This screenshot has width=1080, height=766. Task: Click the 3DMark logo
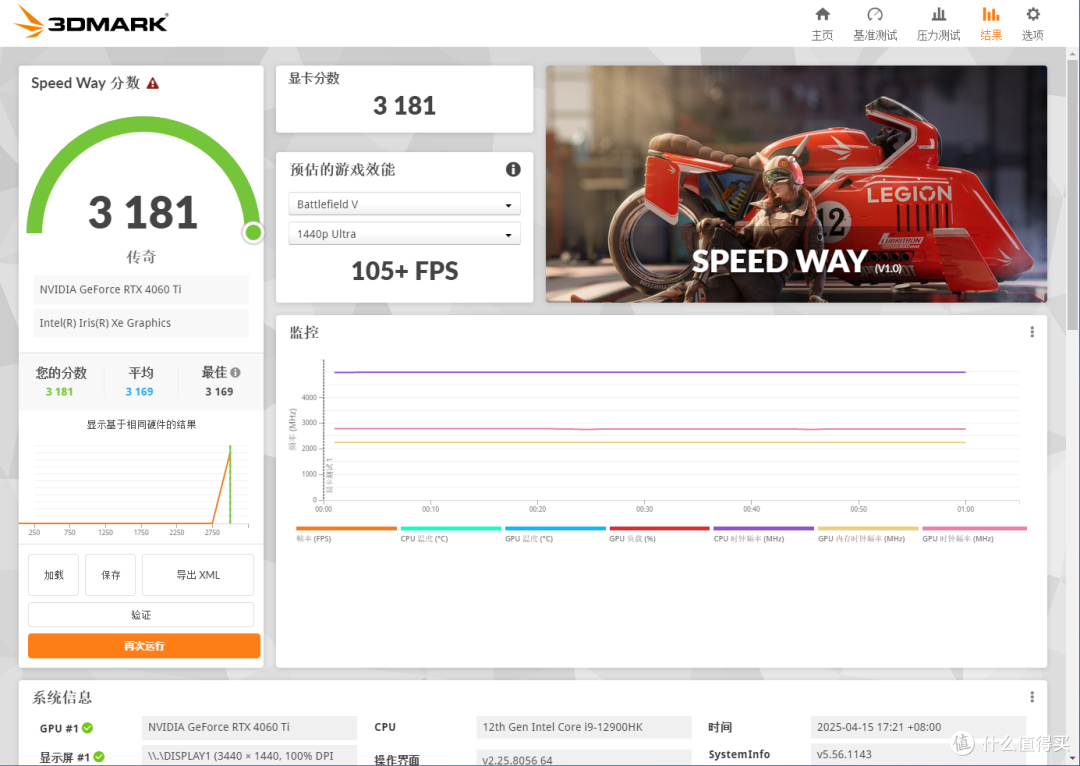(x=91, y=22)
